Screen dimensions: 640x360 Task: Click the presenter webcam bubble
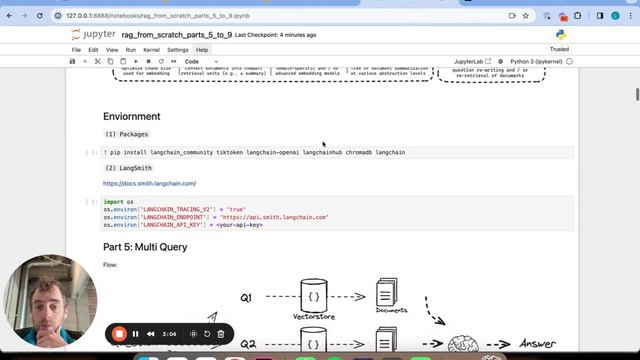point(50,301)
